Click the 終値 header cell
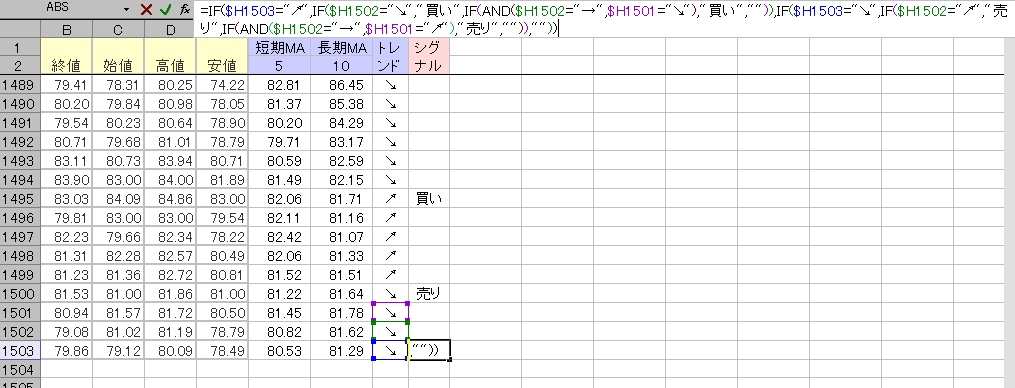Image resolution: width=1015 pixels, height=388 pixels. point(67,65)
